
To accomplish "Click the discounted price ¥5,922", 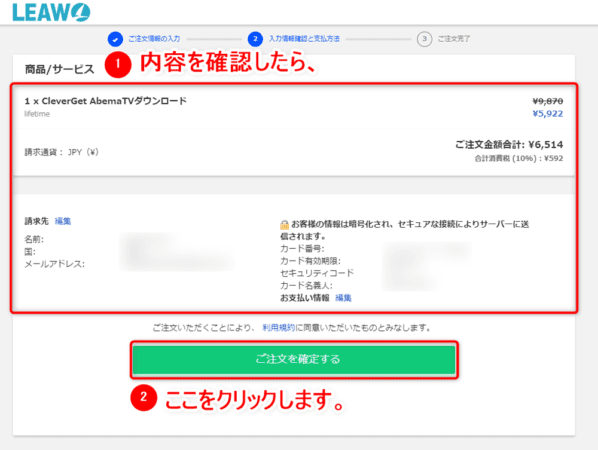I will 548,114.
